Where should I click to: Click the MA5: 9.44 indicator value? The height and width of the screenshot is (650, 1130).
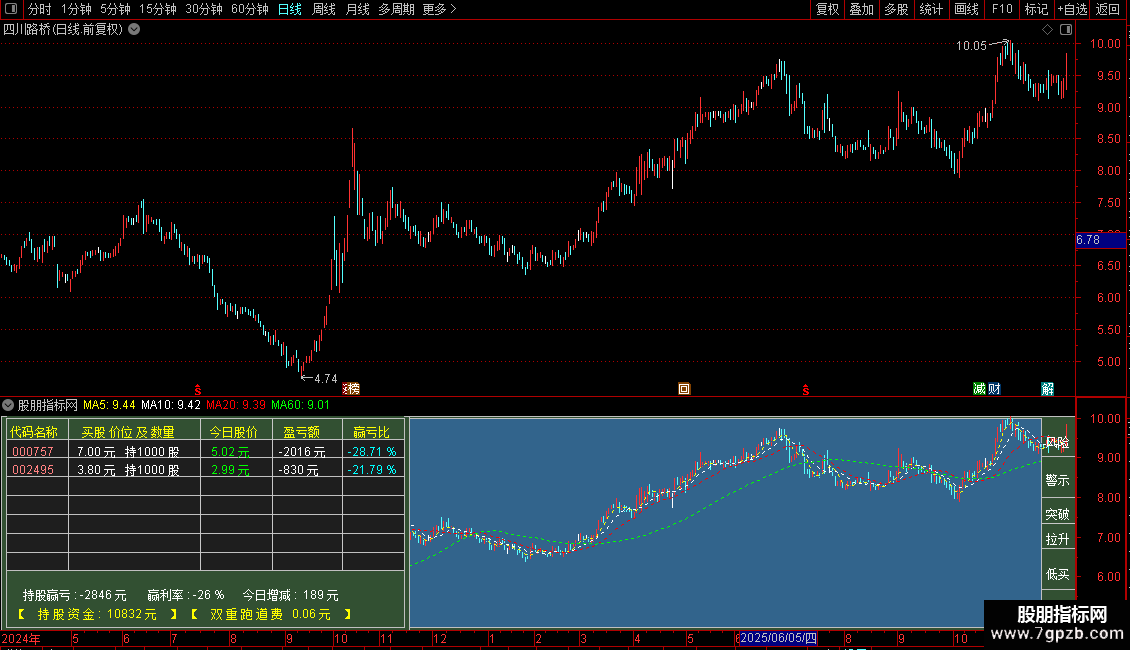point(110,406)
